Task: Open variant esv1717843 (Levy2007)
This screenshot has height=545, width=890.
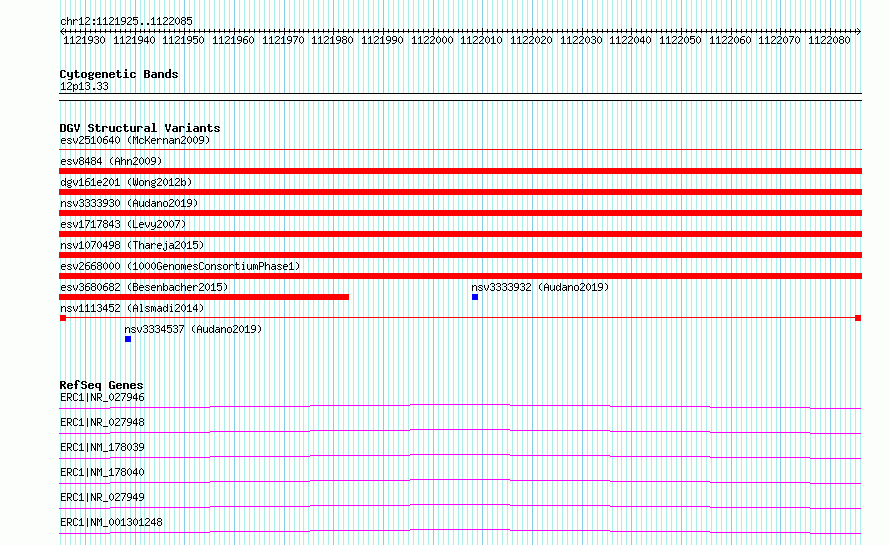Action: pyautogui.click(x=123, y=224)
